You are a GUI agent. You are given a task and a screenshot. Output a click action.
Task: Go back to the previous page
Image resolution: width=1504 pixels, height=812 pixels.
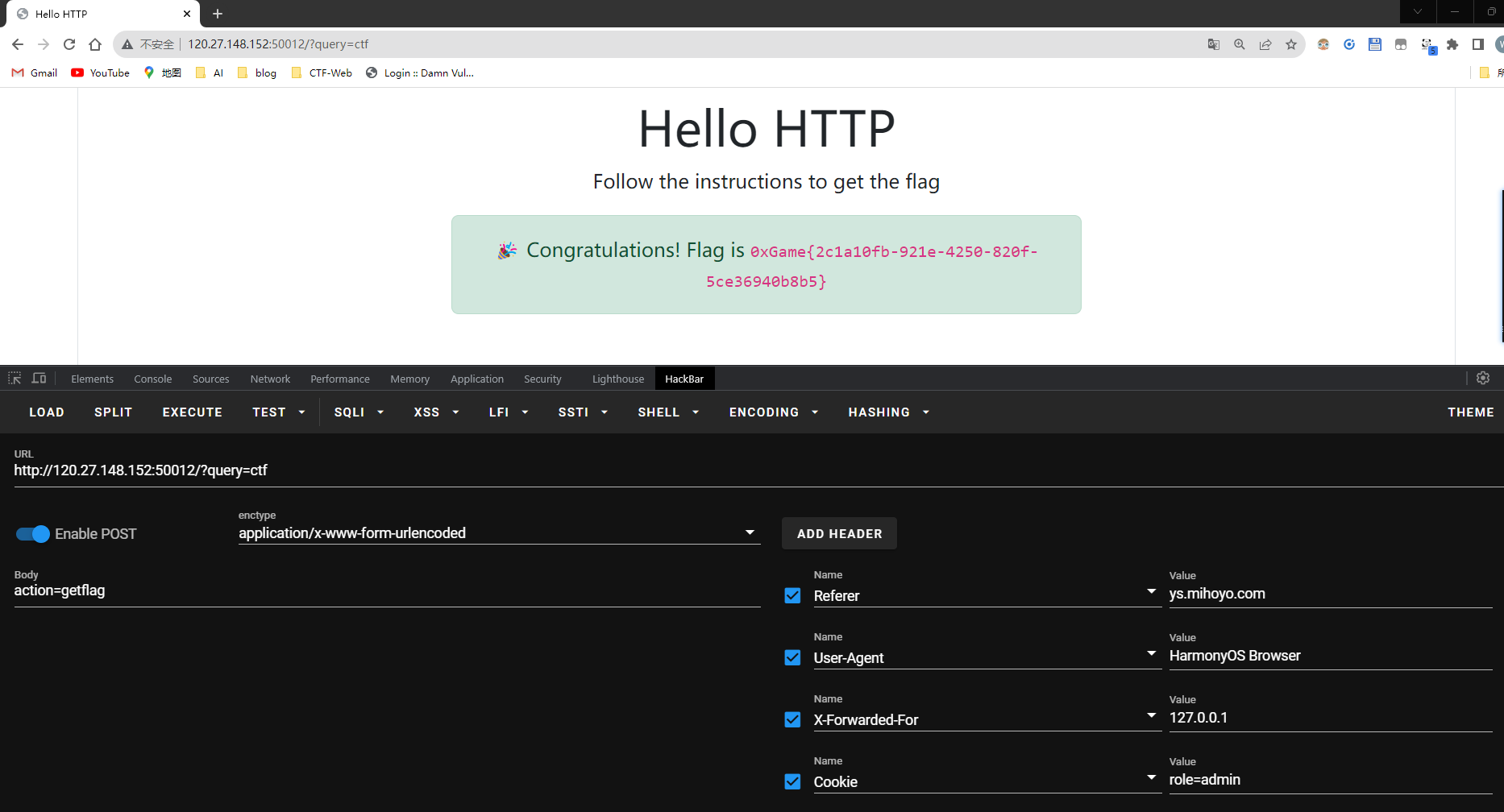tap(18, 44)
